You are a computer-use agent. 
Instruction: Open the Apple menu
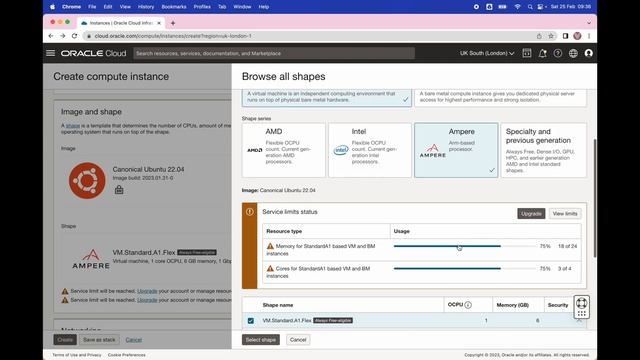(52, 7)
